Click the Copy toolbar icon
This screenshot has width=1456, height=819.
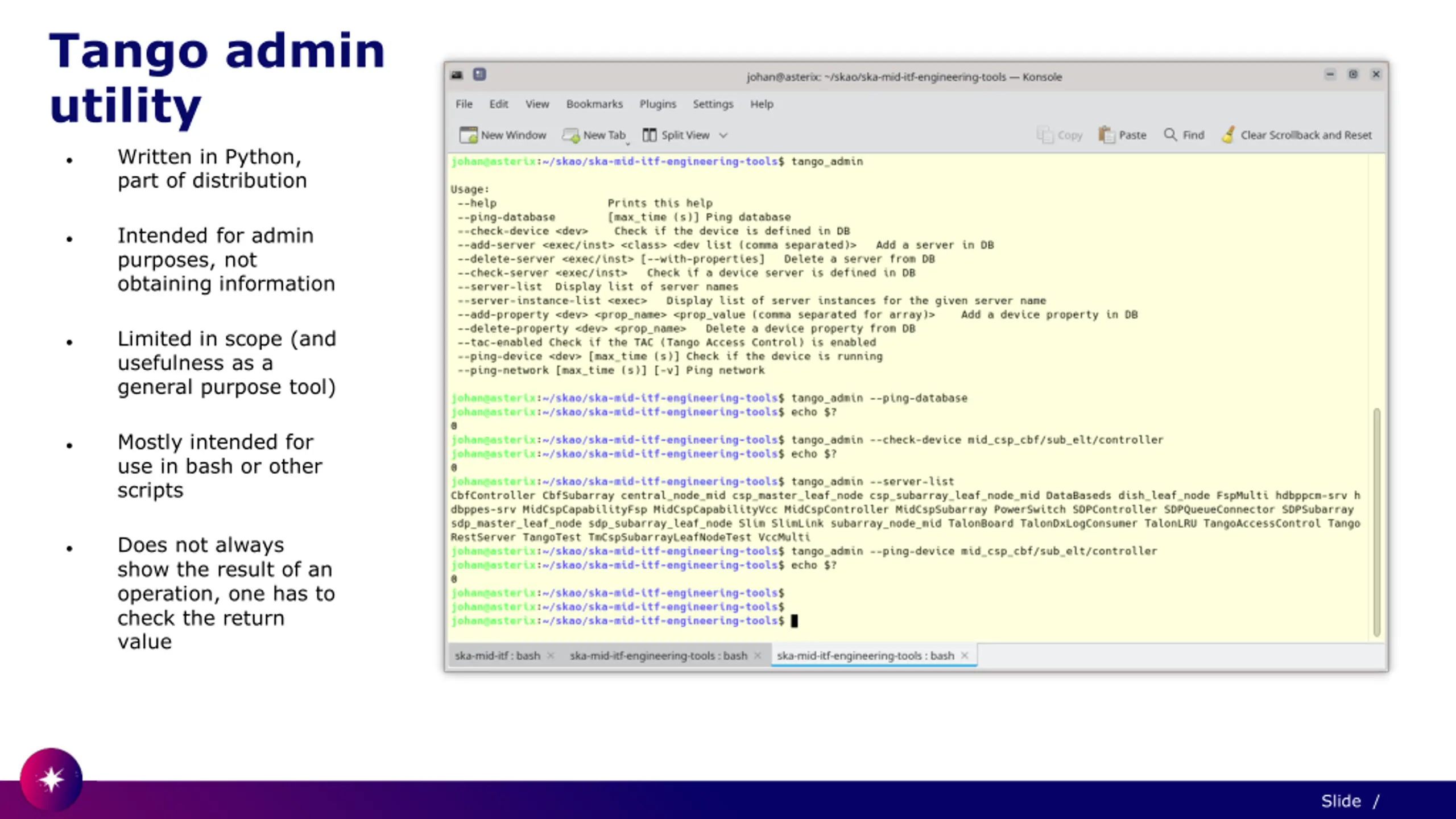point(1045,135)
